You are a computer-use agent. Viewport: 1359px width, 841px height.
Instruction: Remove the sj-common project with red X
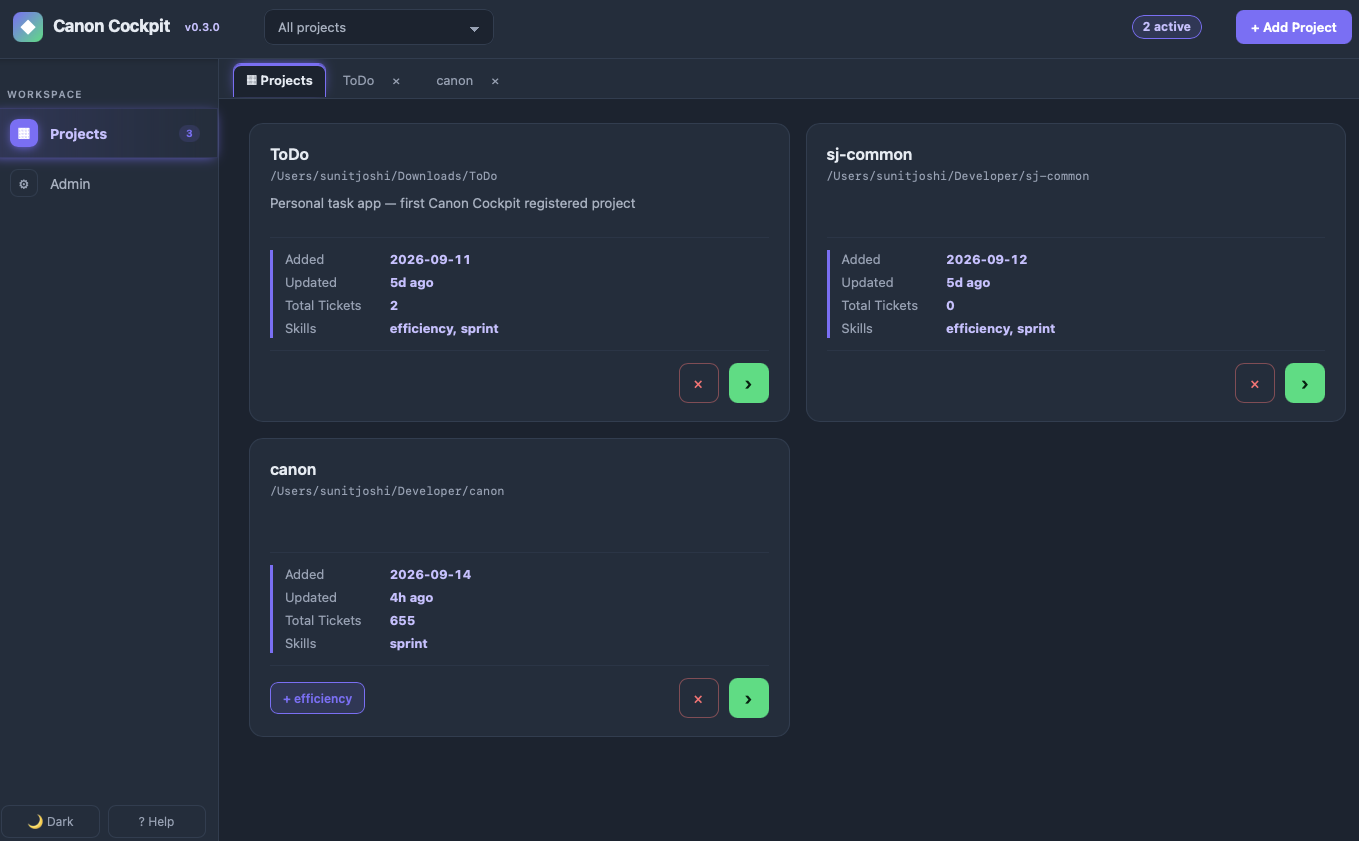point(1254,383)
